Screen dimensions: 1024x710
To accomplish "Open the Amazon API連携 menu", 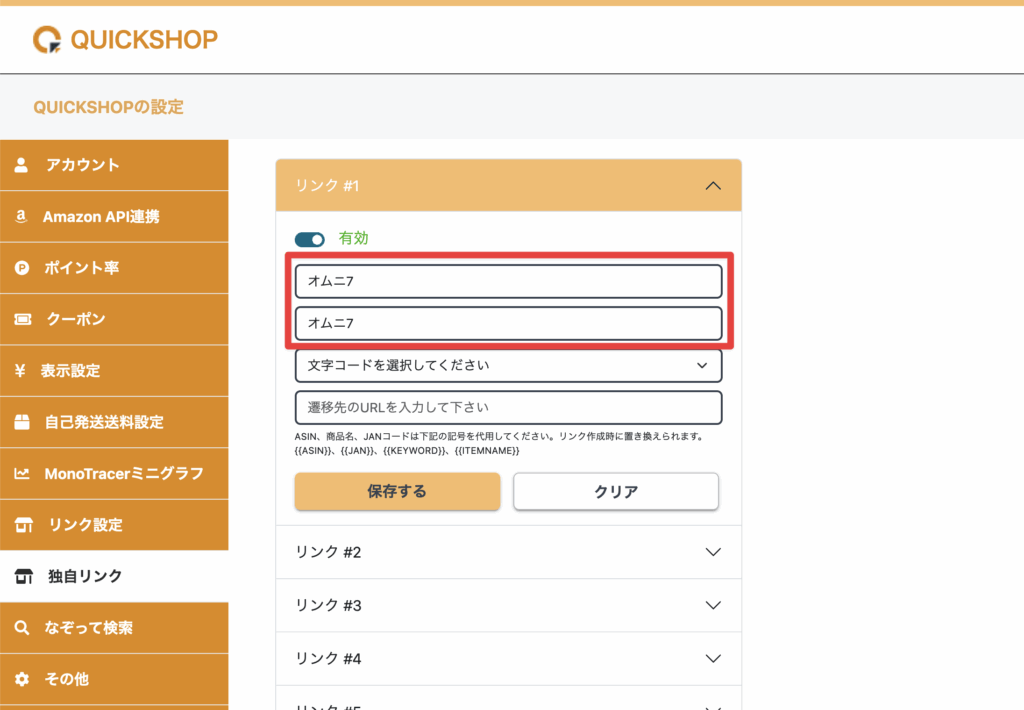I will 114,216.
